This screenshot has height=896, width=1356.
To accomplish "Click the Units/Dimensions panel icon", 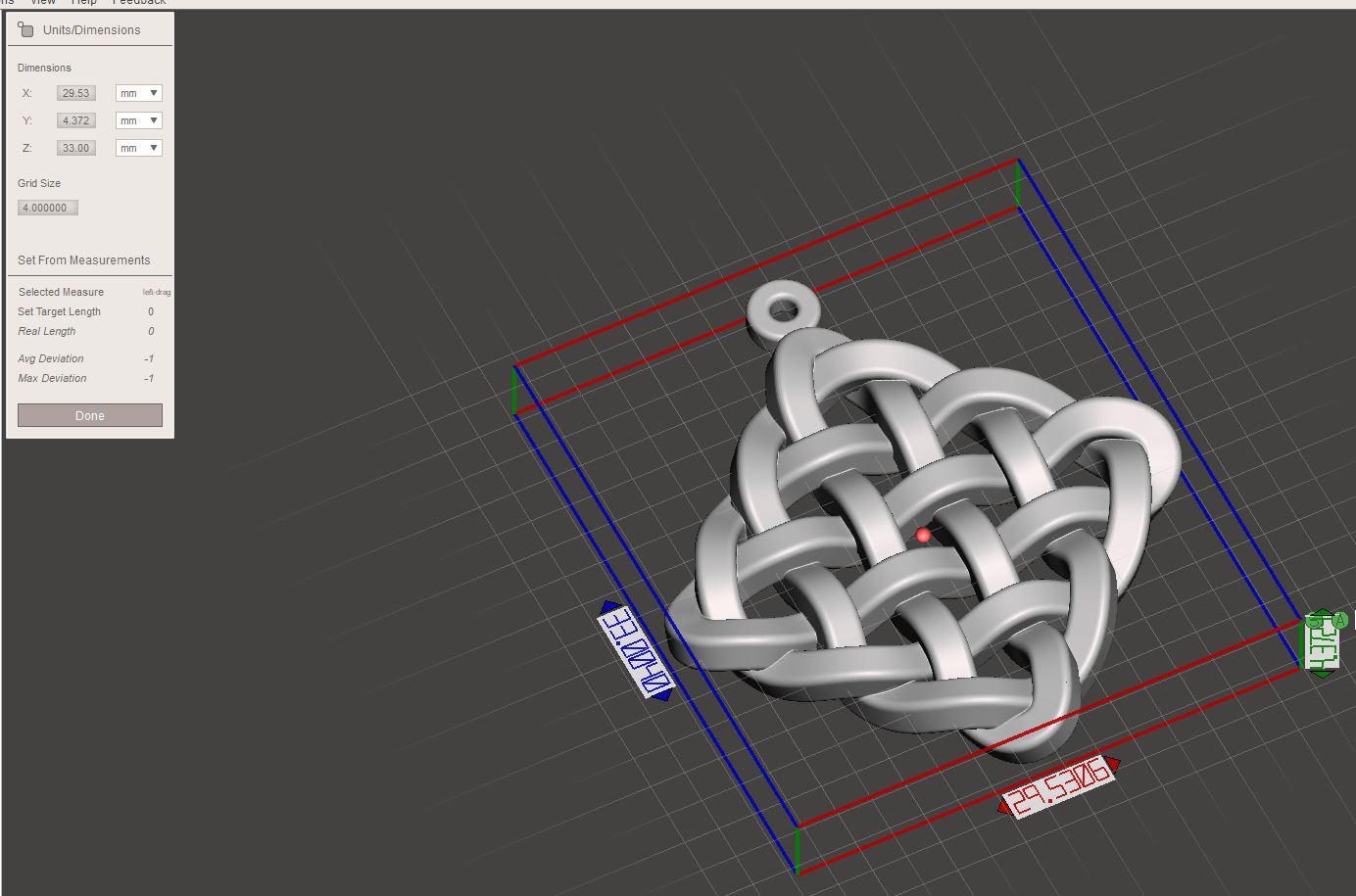I will pyautogui.click(x=26, y=29).
